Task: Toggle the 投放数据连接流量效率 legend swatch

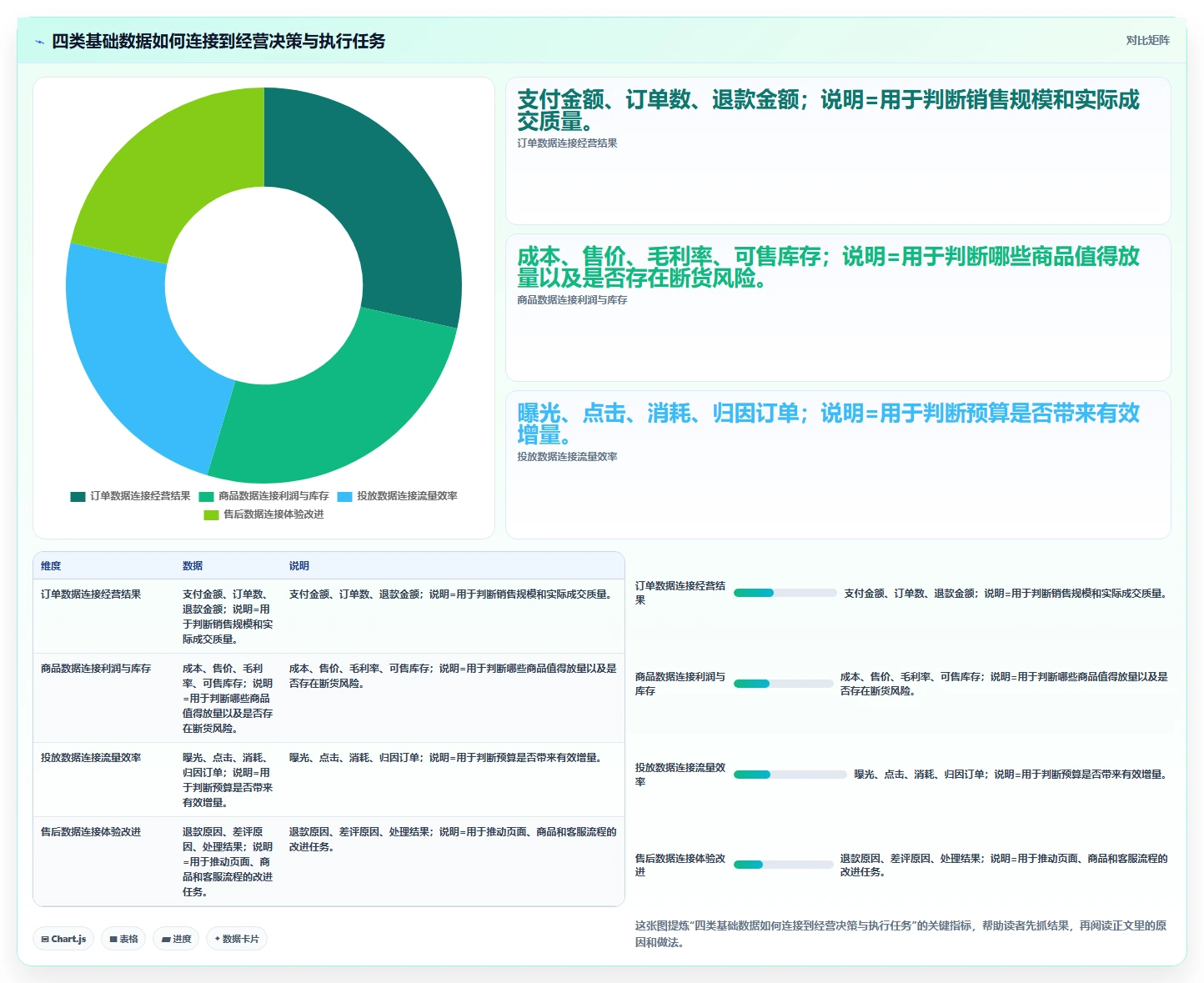Action: pos(345,496)
